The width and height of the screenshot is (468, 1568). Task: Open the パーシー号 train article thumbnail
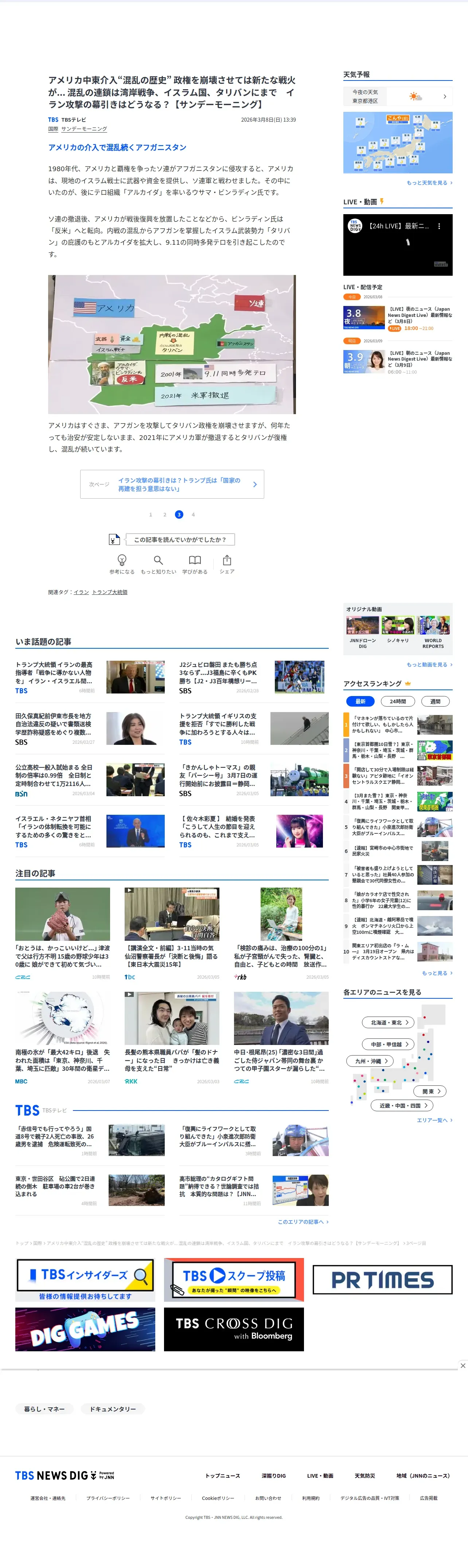point(299,780)
